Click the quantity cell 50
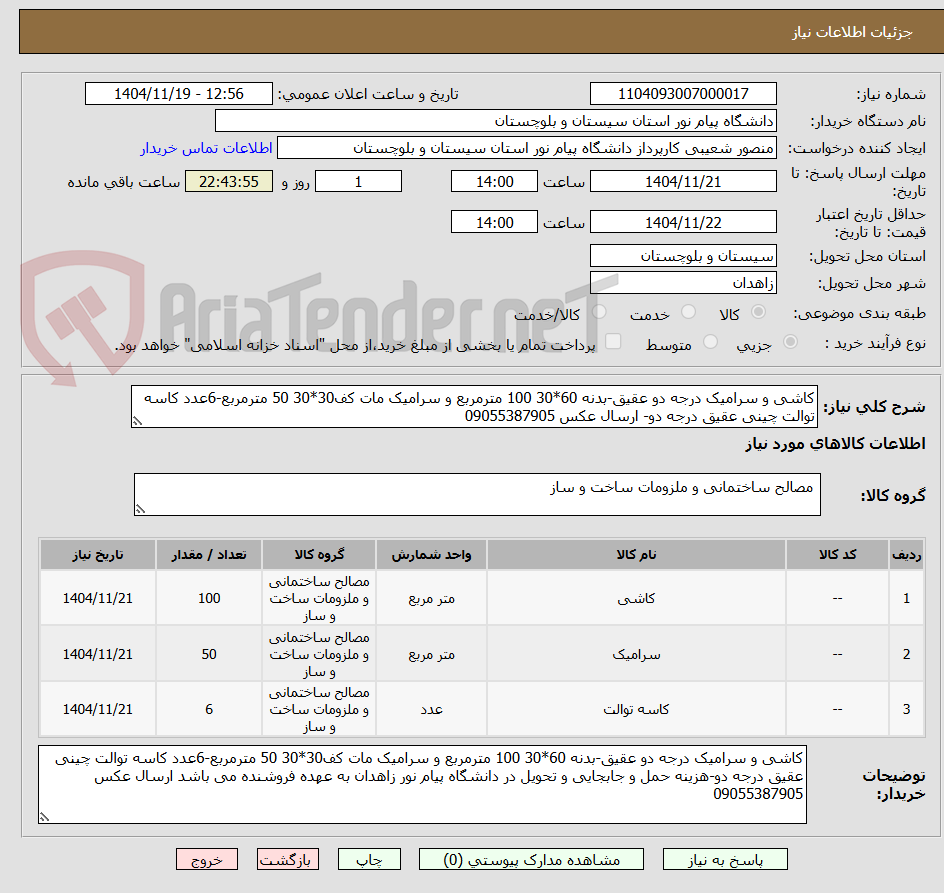Screen dimensions: 944x893 [209, 654]
